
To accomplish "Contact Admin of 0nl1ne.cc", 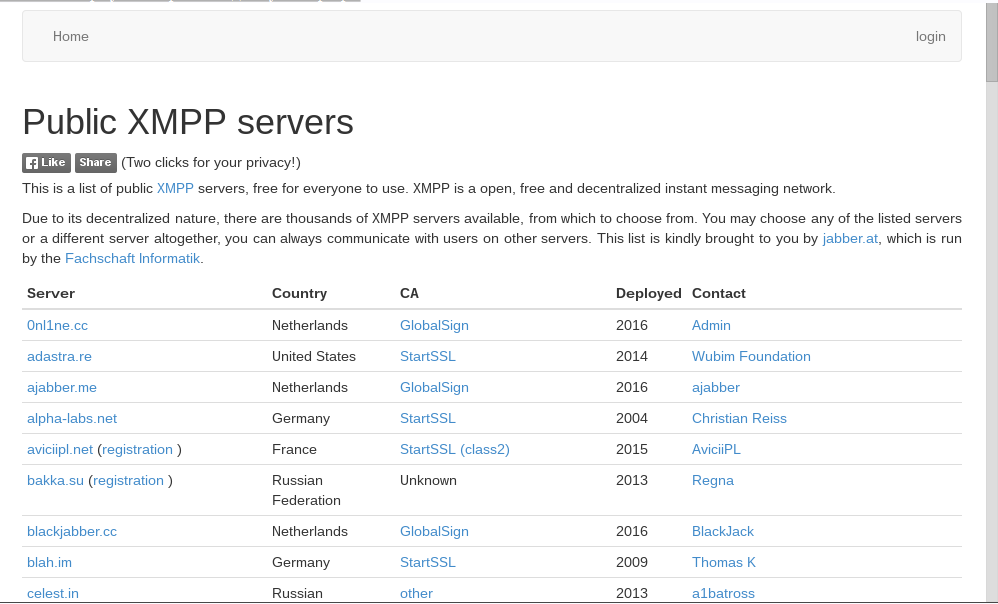I will pyautogui.click(x=711, y=325).
